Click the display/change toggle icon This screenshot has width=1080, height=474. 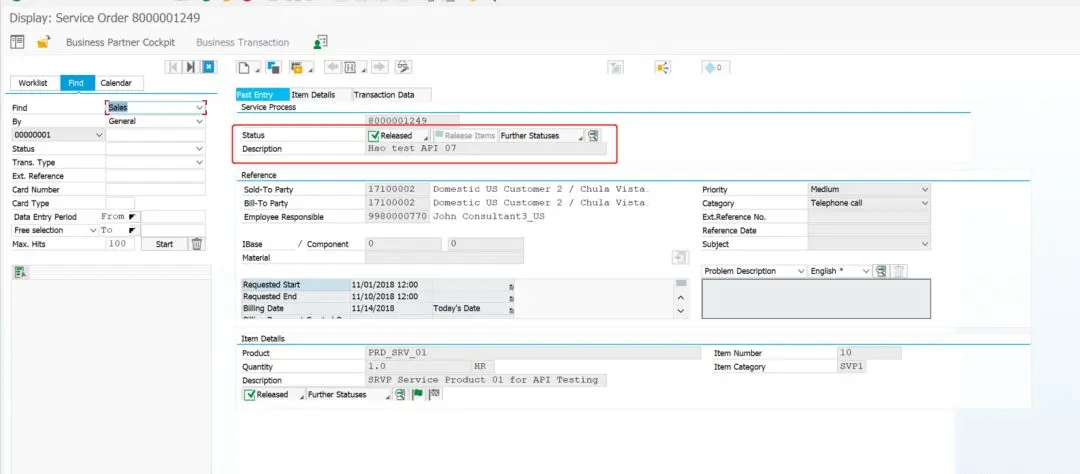(x=273, y=67)
